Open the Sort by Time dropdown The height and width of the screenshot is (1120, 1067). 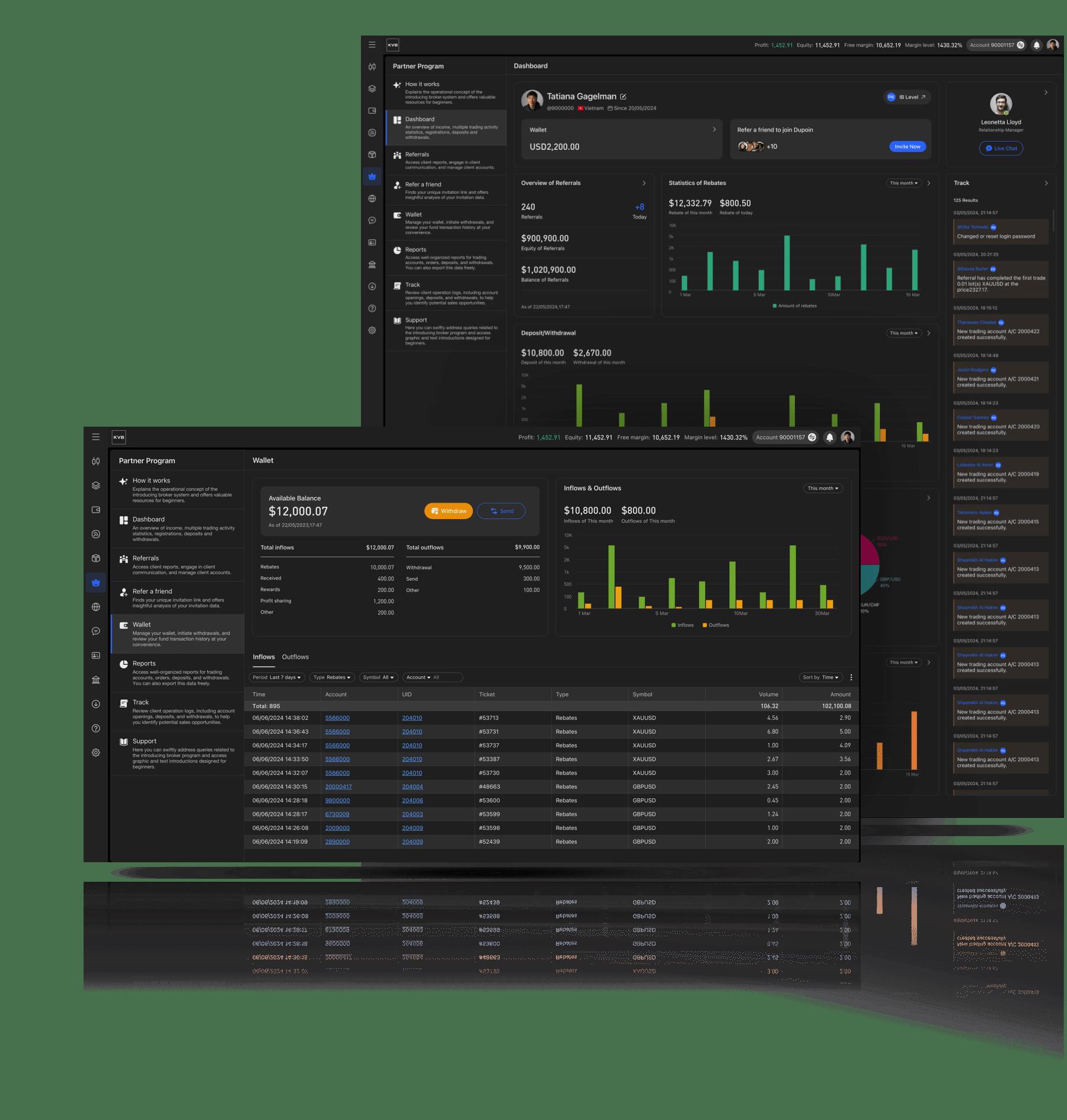820,677
